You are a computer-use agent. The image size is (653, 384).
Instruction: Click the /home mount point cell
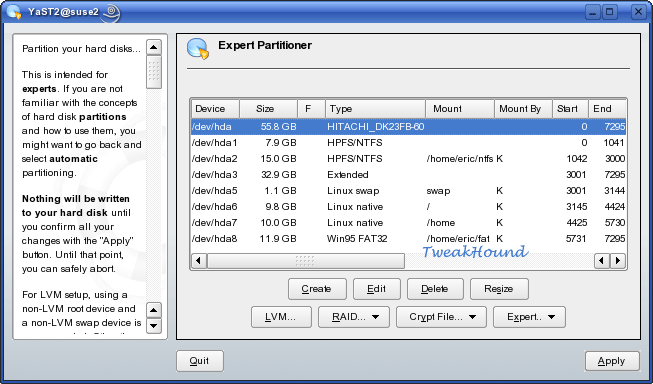click(441, 223)
